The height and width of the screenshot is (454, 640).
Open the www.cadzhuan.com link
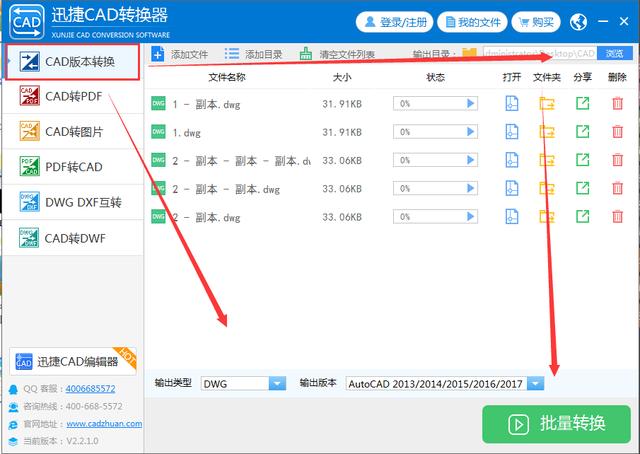coord(104,424)
